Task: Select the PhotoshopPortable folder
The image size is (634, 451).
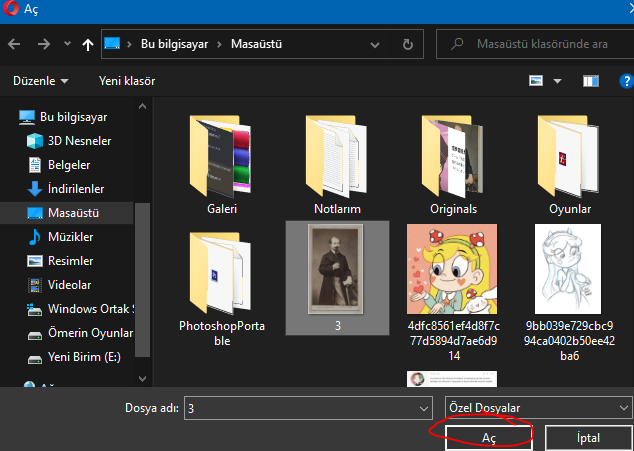Action: pos(222,289)
